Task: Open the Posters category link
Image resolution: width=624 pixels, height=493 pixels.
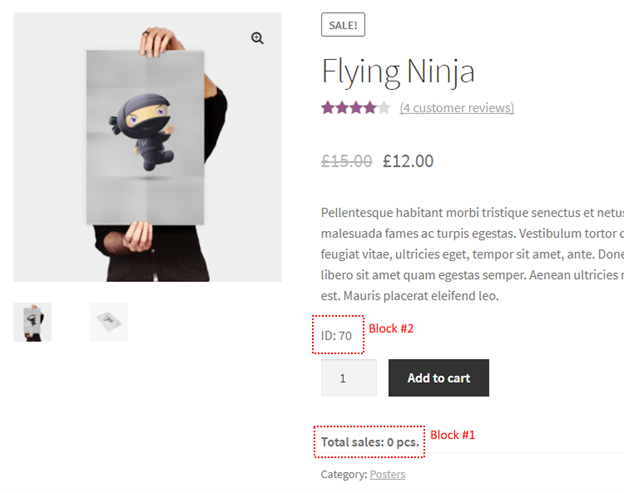Action: point(387,474)
